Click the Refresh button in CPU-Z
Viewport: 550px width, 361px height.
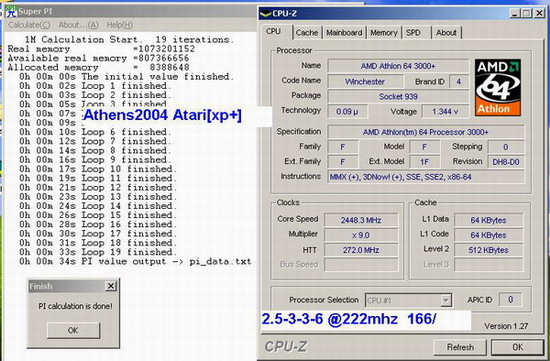[x=460, y=347]
